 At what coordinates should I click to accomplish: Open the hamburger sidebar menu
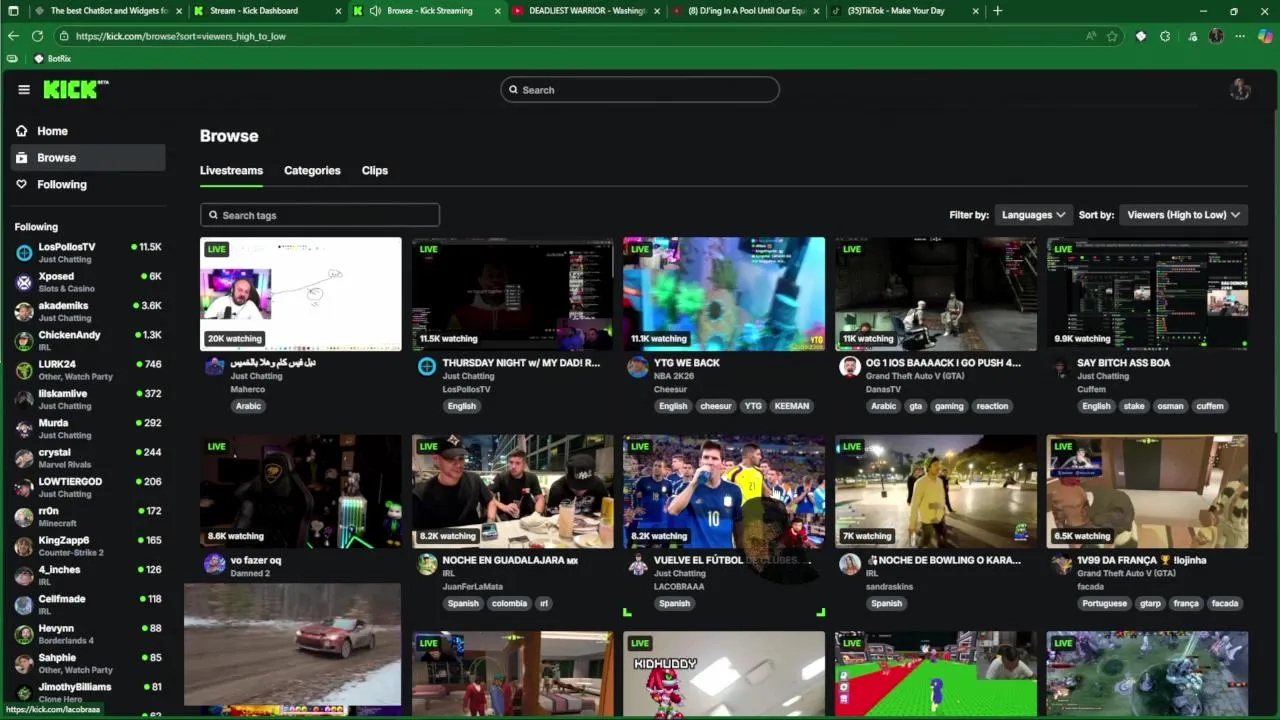24,89
